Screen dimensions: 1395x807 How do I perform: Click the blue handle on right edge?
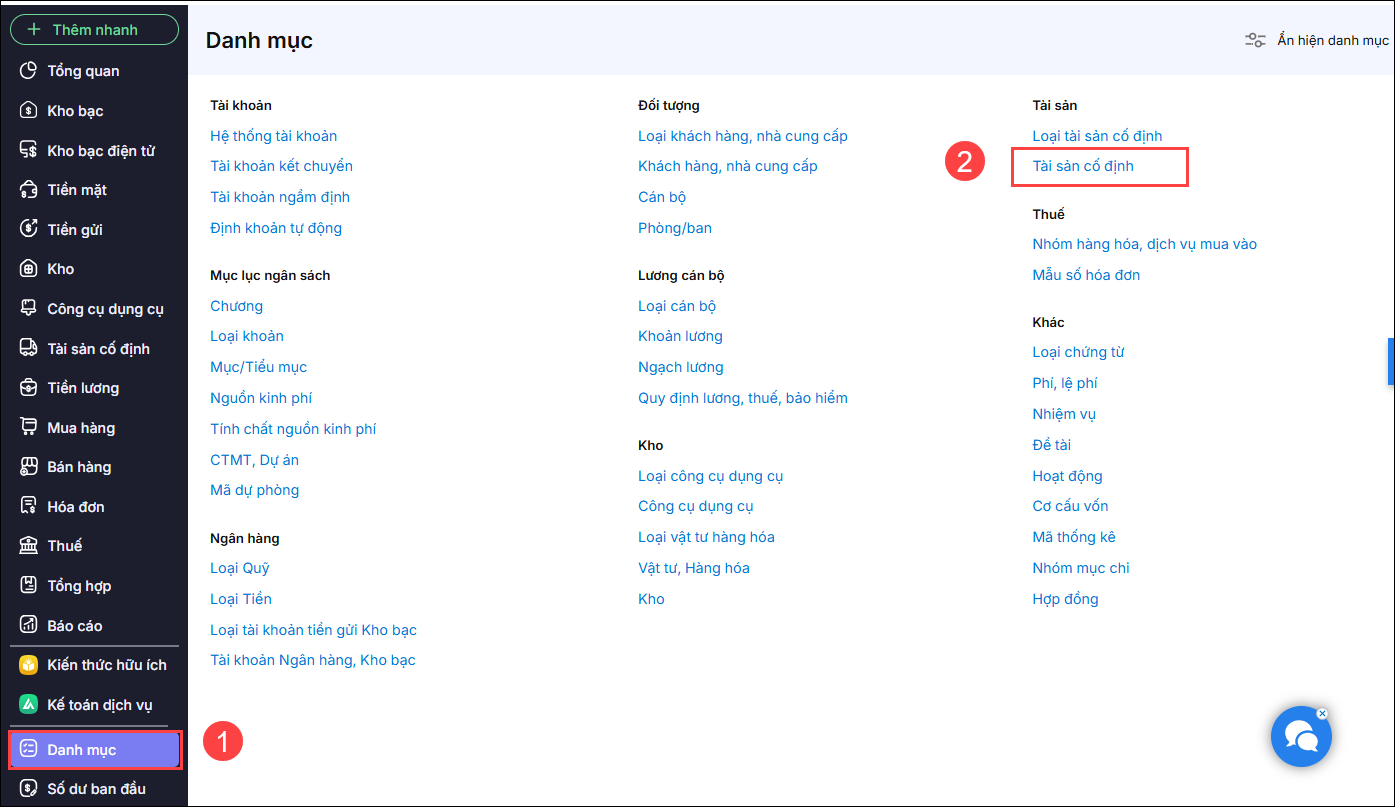1390,361
